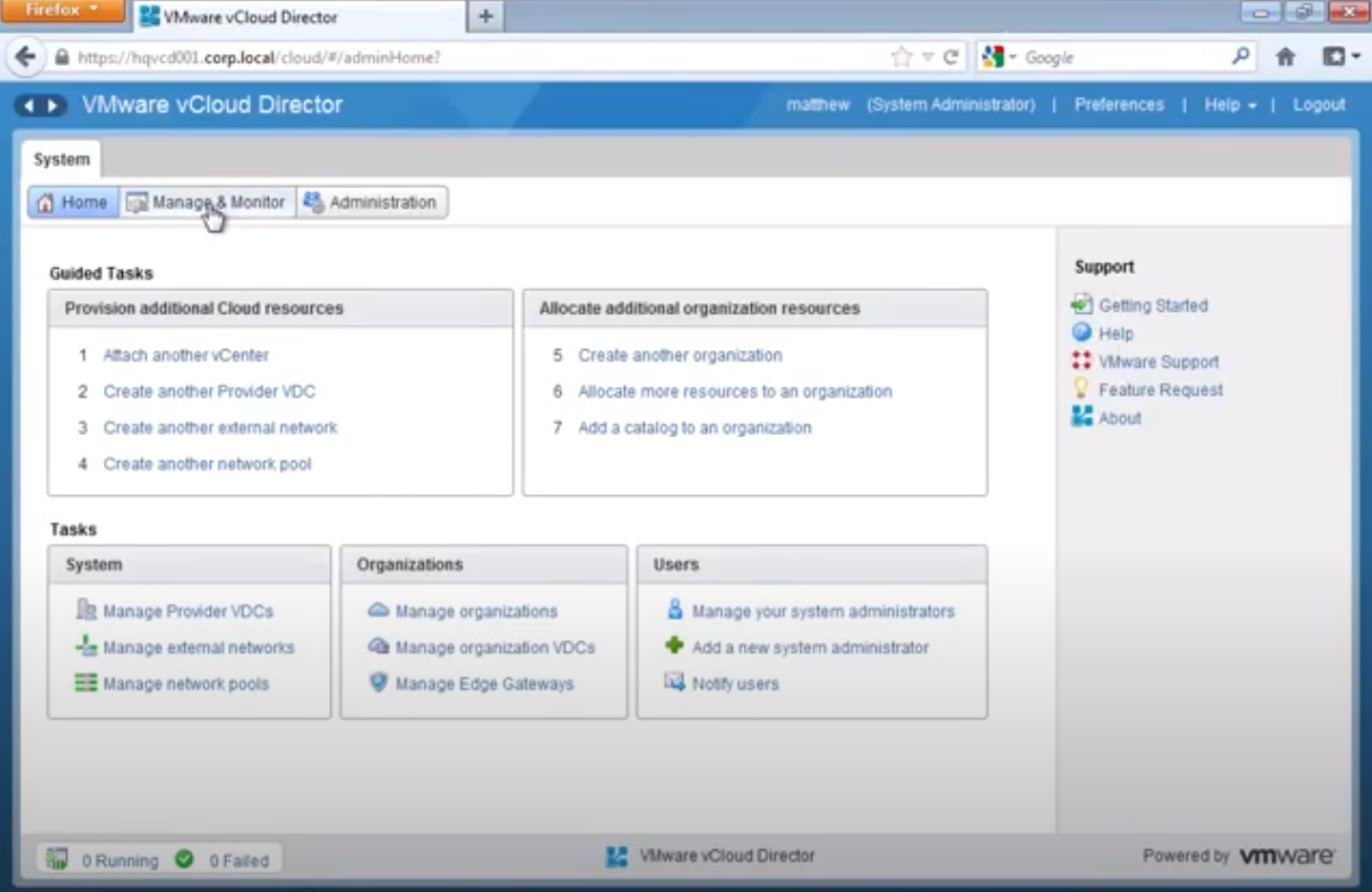Open the Manage & Monitor tab
This screenshot has height=892, width=1372.
coord(207,202)
